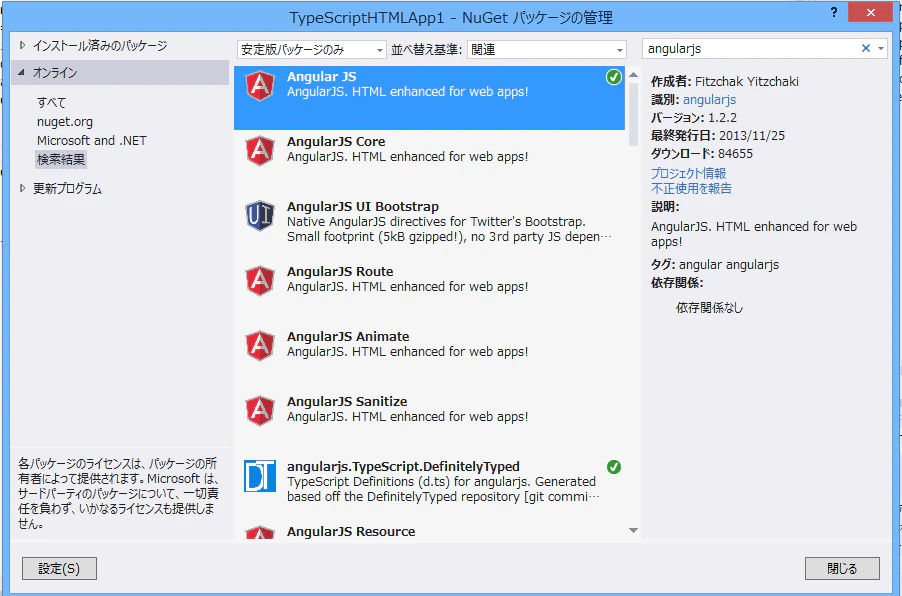Select the angularjs.TypeScript.DefinitelyTyped title

[x=403, y=467]
